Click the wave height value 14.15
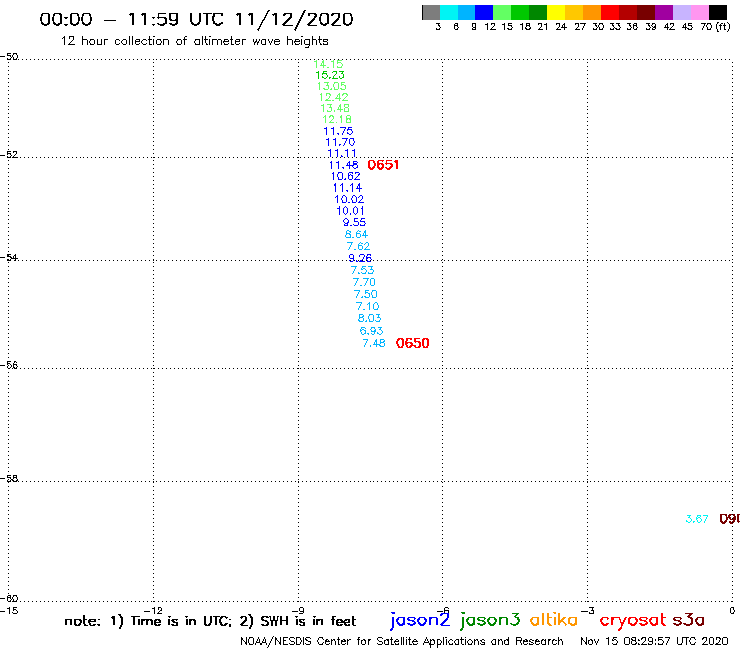Image resolution: width=740 pixels, height=650 pixels. (x=328, y=64)
